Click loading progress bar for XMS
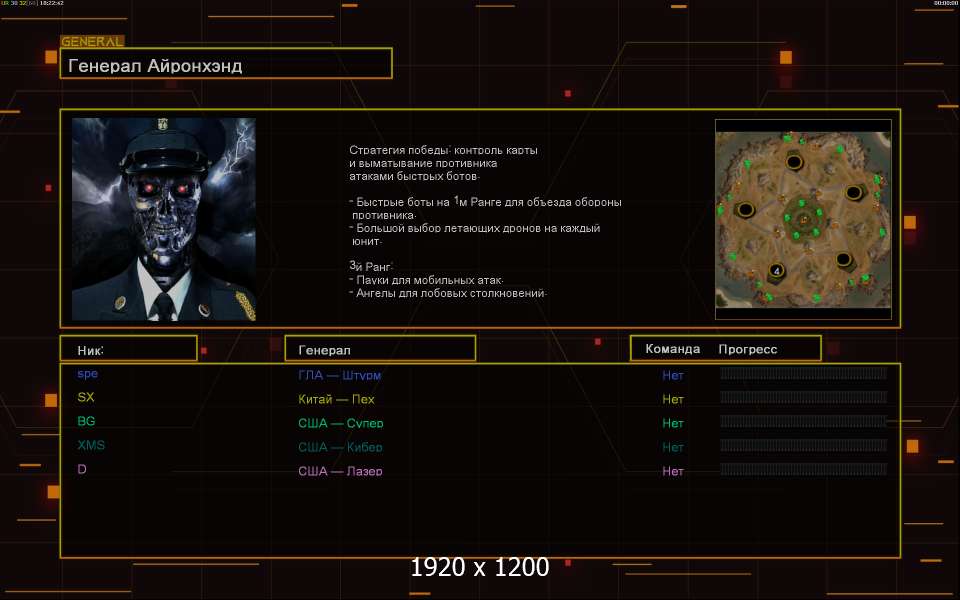Image resolution: width=960 pixels, height=600 pixels. click(803, 445)
